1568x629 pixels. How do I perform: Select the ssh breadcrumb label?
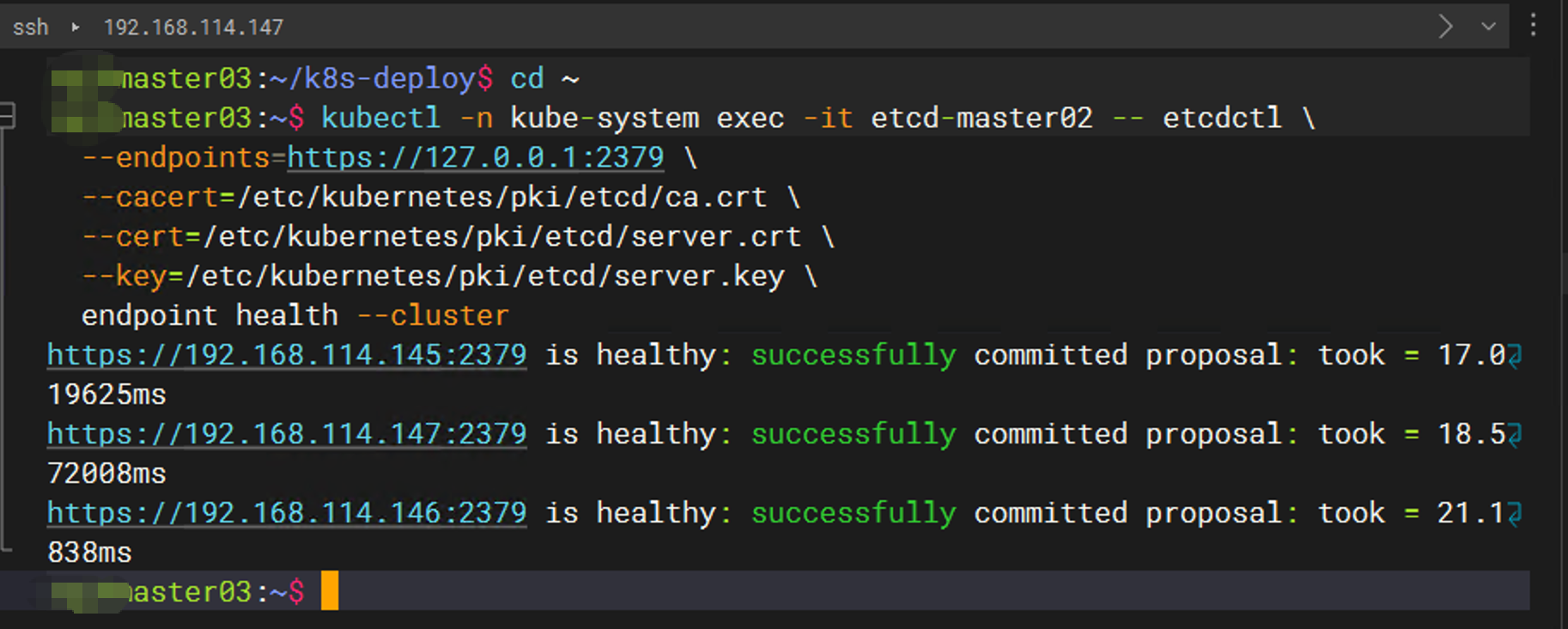(x=31, y=27)
